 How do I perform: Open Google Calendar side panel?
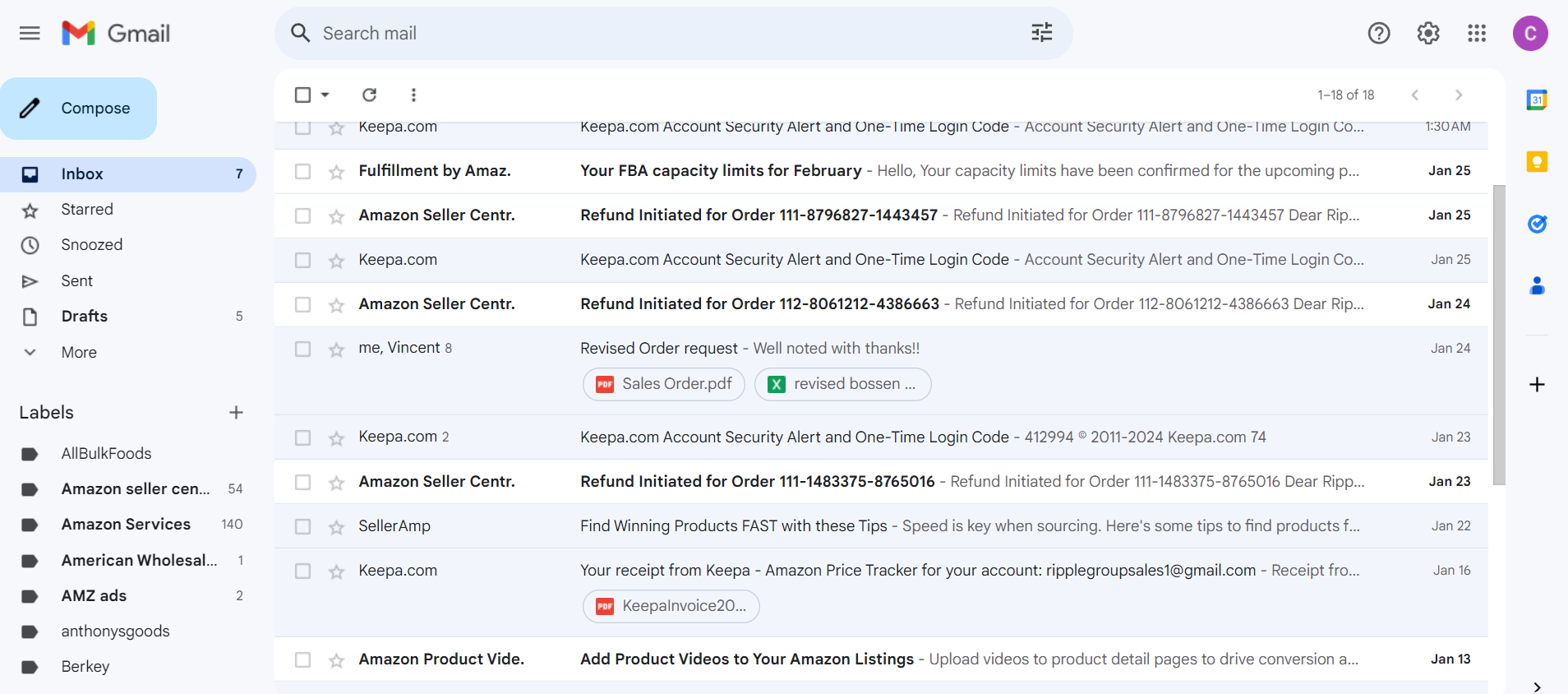point(1537,99)
